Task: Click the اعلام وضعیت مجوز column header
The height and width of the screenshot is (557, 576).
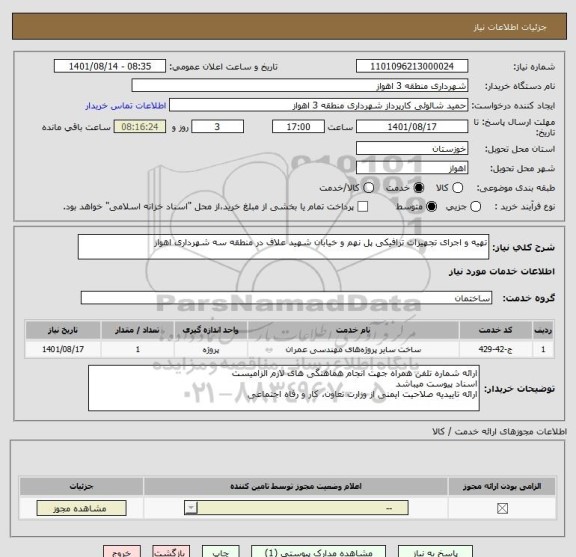Action: click(296, 486)
